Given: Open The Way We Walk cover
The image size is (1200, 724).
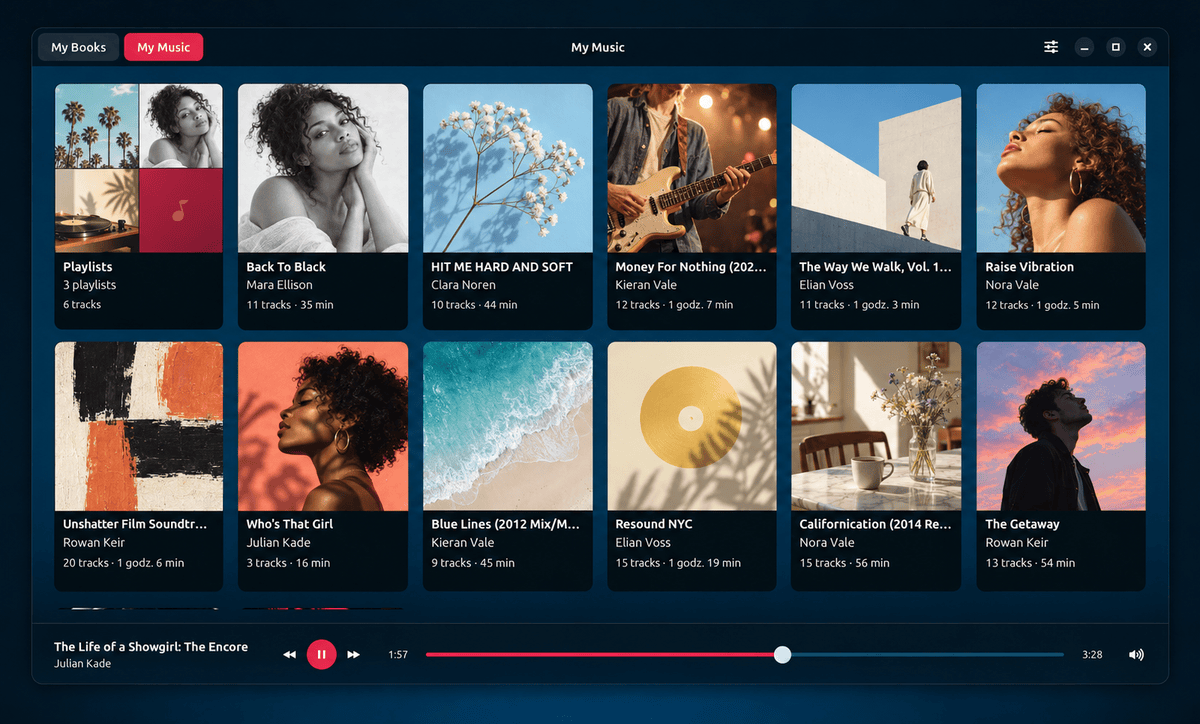Looking at the screenshot, I should [x=876, y=168].
